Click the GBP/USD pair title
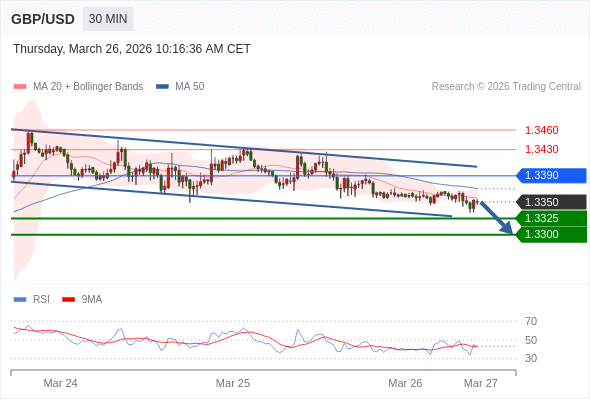The image size is (590, 400). pos(43,19)
